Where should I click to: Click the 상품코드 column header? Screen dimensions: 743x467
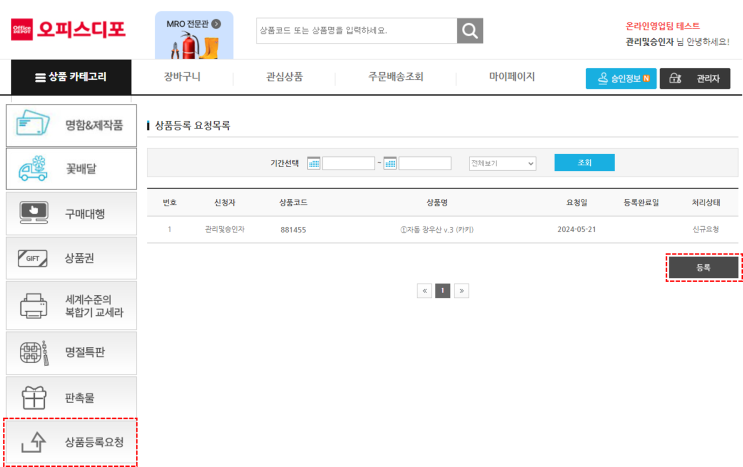pos(293,203)
